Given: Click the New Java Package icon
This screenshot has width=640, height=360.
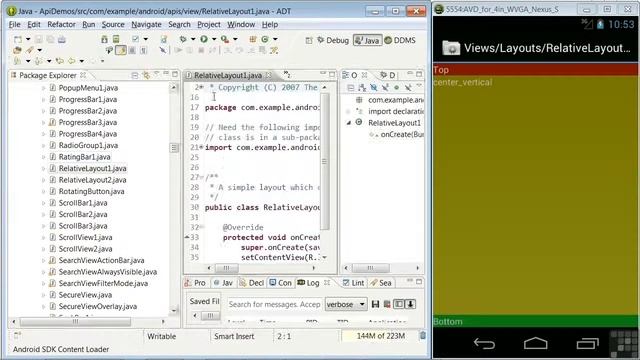Looking at the screenshot, I should click(253, 39).
